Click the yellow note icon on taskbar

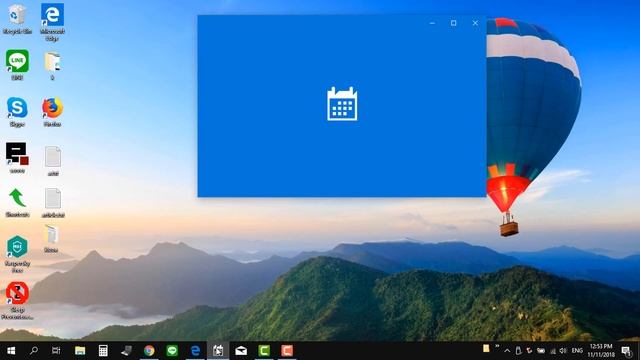click(486, 348)
